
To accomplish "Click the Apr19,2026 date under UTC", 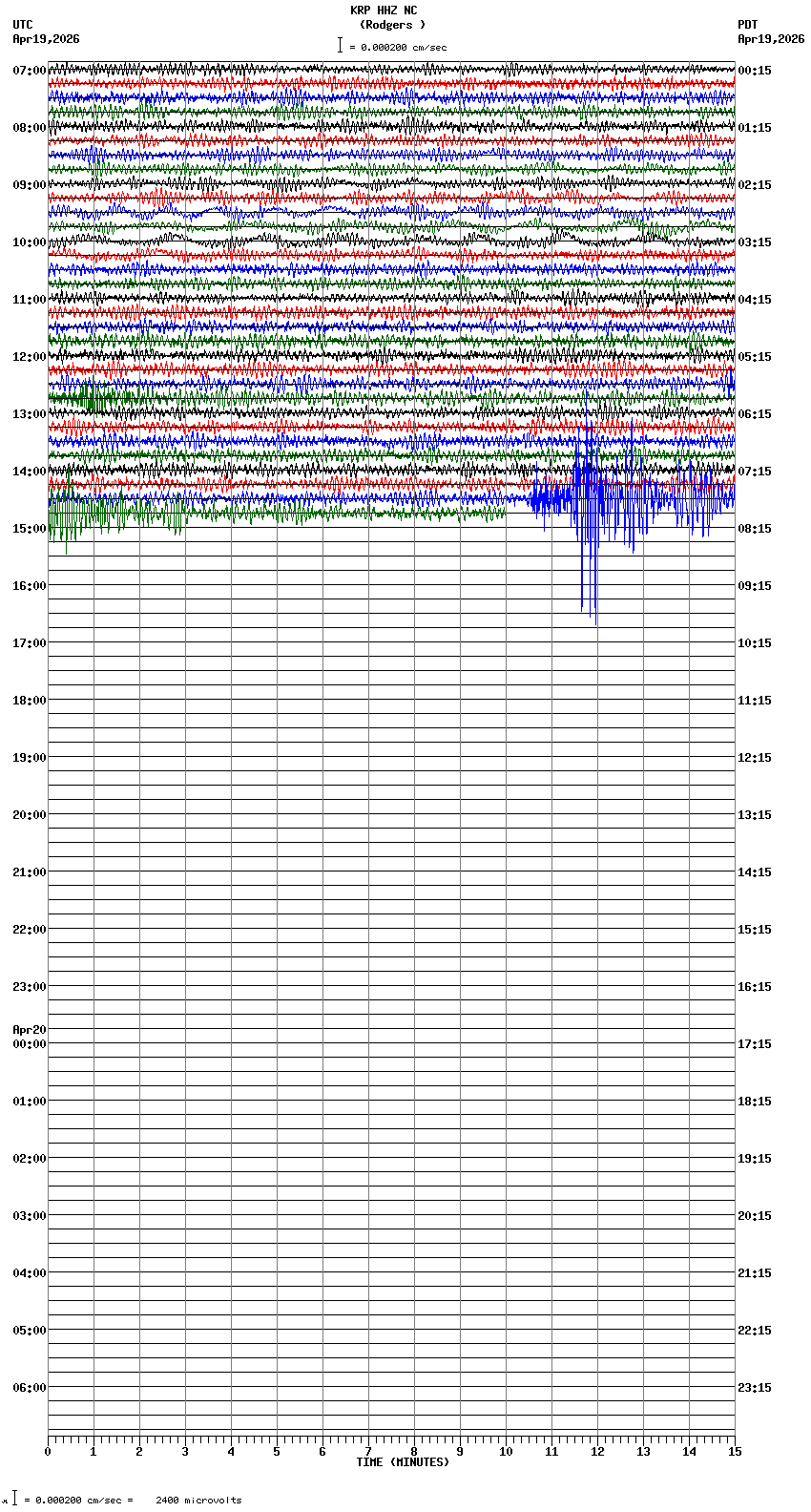I will (47, 39).
